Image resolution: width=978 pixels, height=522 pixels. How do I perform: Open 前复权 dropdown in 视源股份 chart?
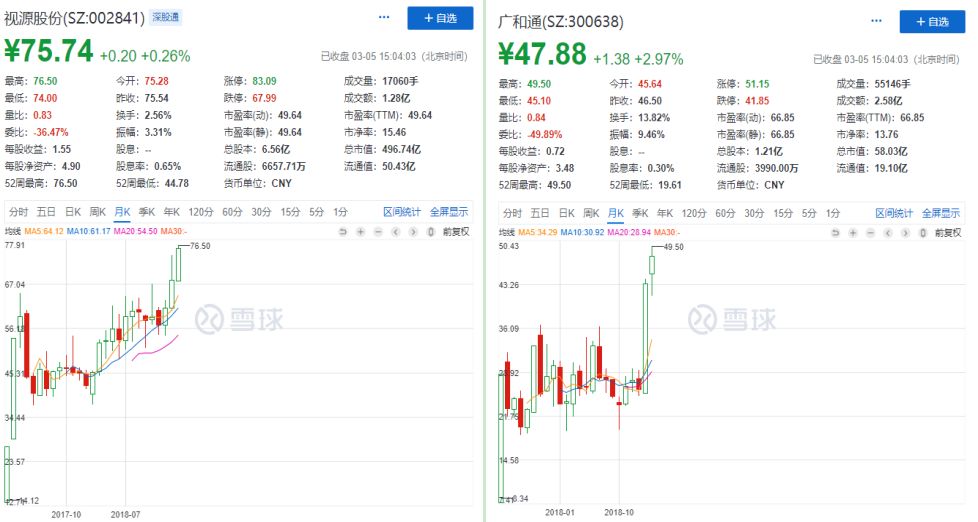coord(456,231)
